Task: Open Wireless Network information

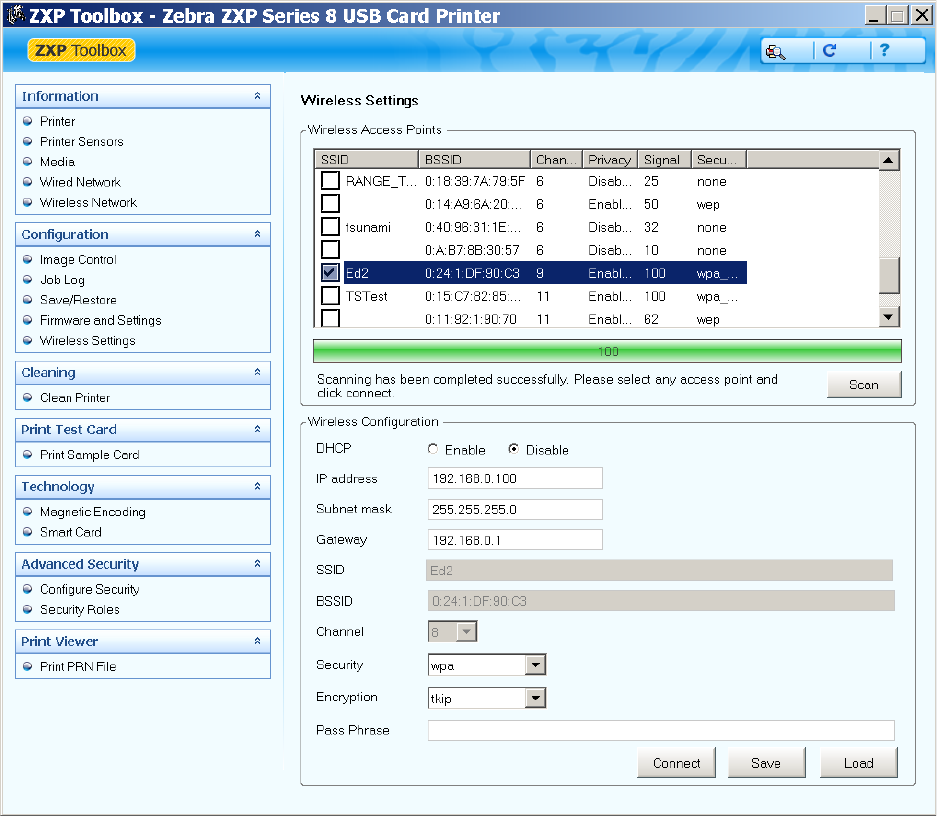Action: tap(88, 203)
